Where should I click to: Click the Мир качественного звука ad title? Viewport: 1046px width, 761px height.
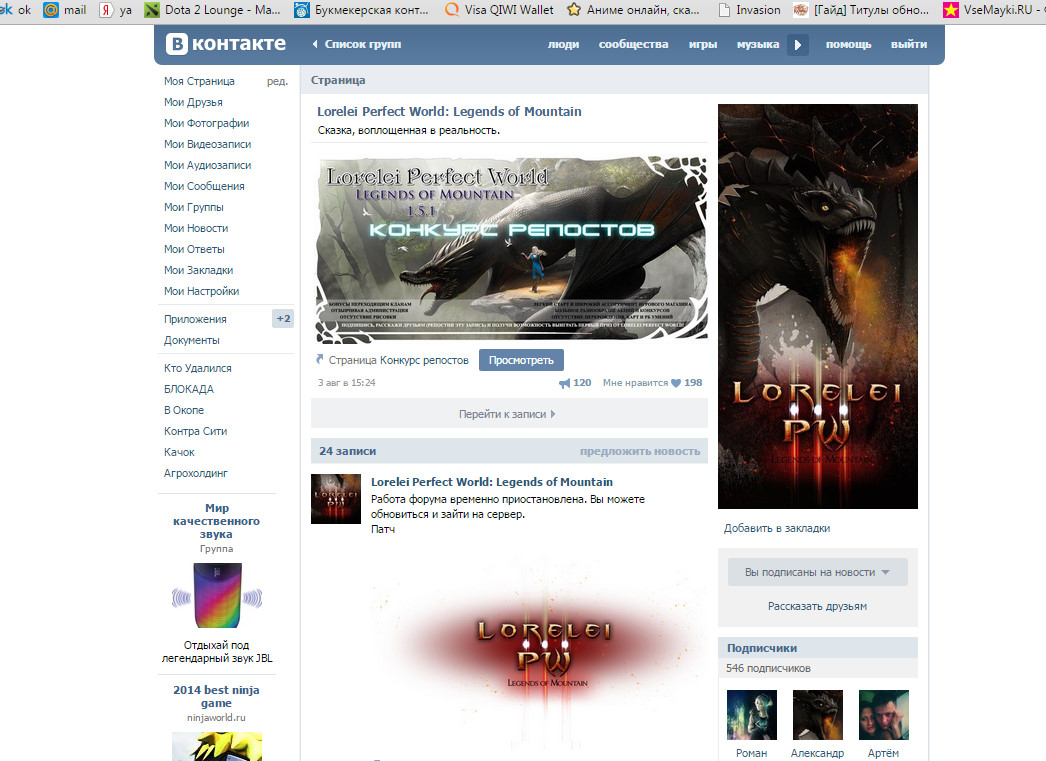click(x=216, y=521)
